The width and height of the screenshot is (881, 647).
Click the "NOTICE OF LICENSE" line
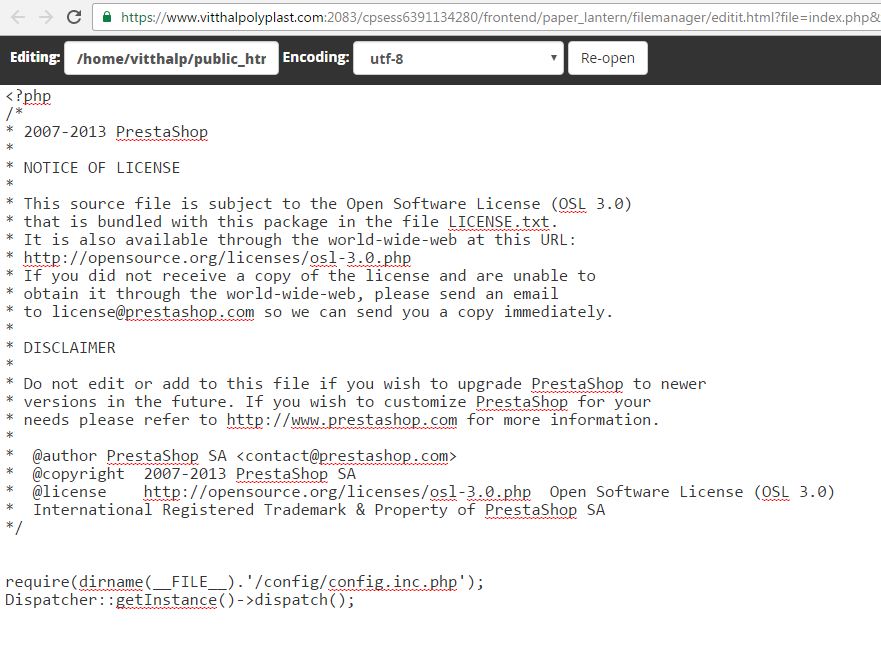(93, 168)
